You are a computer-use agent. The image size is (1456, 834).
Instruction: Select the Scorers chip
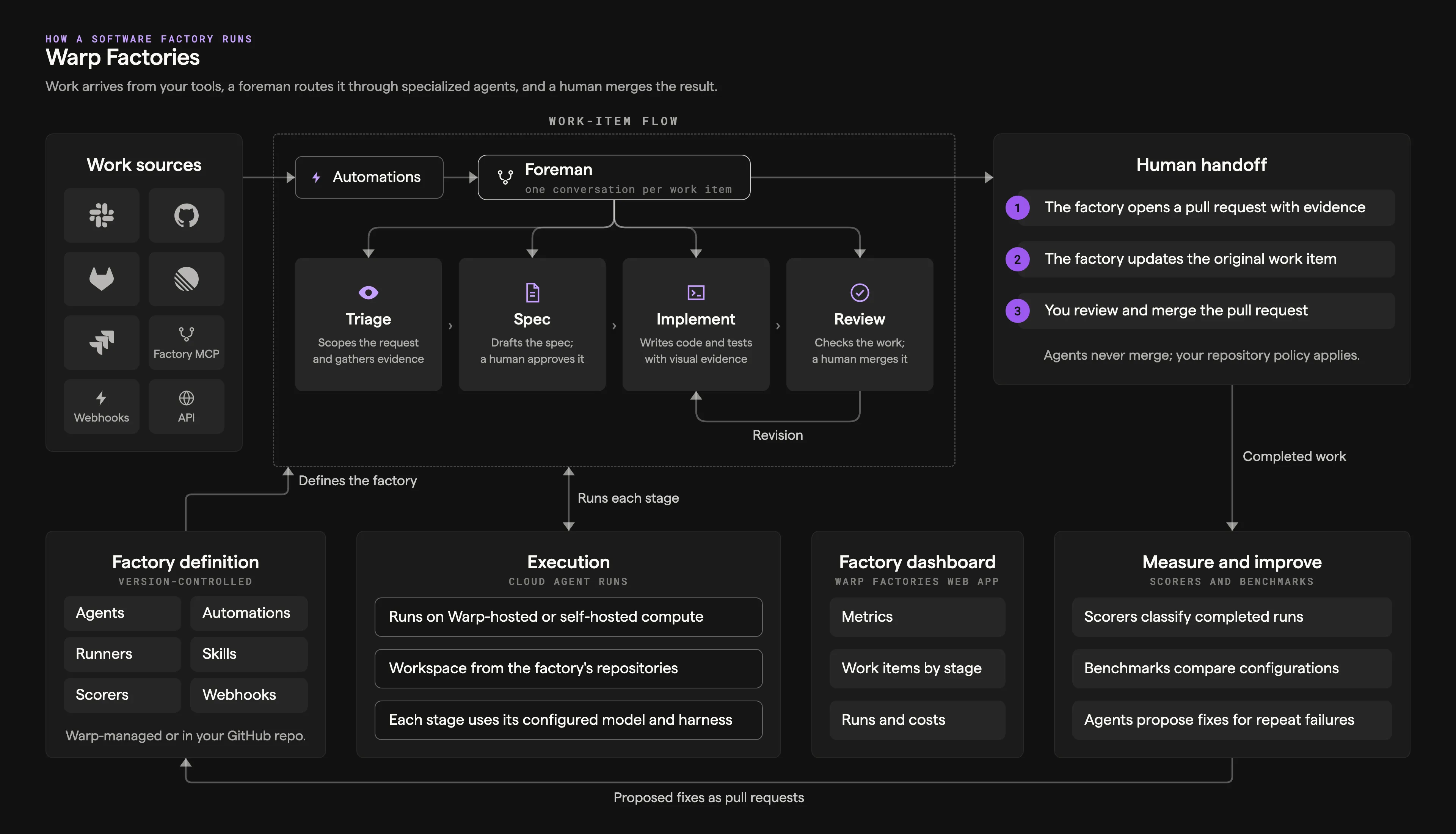122,695
